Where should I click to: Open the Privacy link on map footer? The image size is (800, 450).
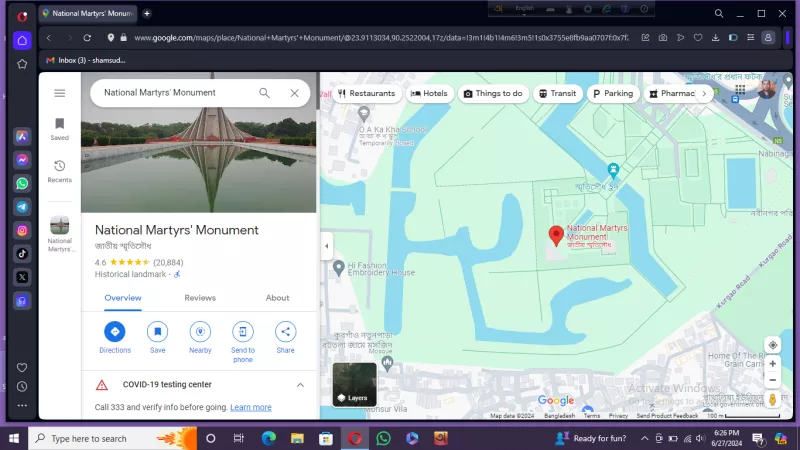click(x=618, y=416)
